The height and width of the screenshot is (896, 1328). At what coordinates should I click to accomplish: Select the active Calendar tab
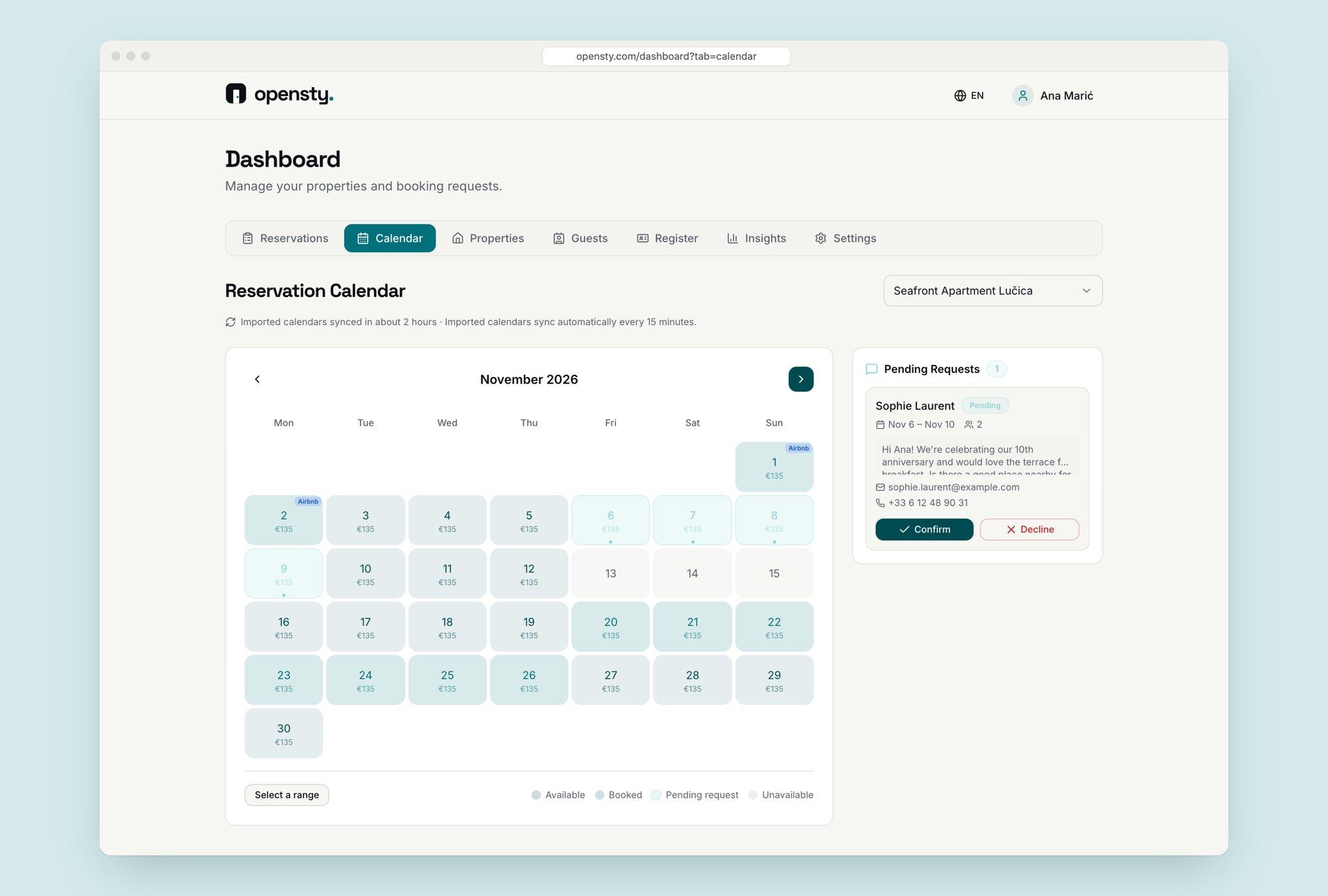coord(390,238)
